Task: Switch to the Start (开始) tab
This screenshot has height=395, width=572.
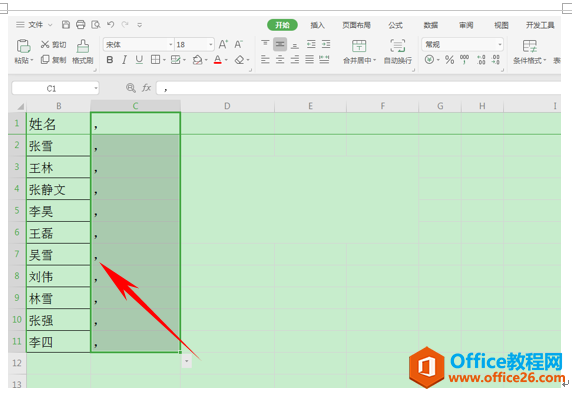Action: [282, 25]
